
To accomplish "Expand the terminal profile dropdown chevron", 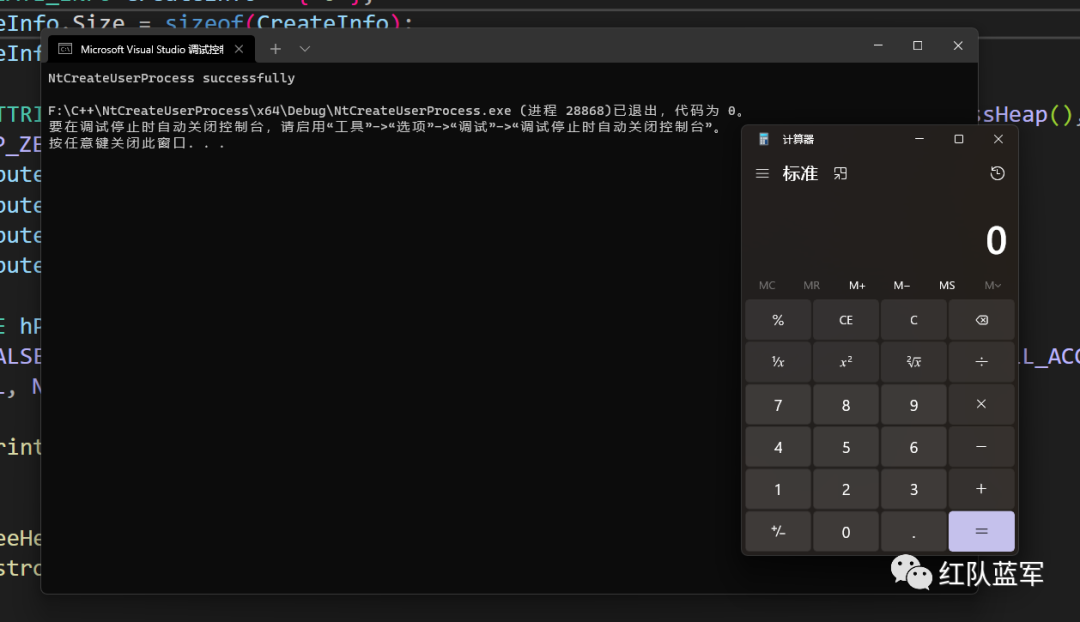I will pyautogui.click(x=305, y=49).
